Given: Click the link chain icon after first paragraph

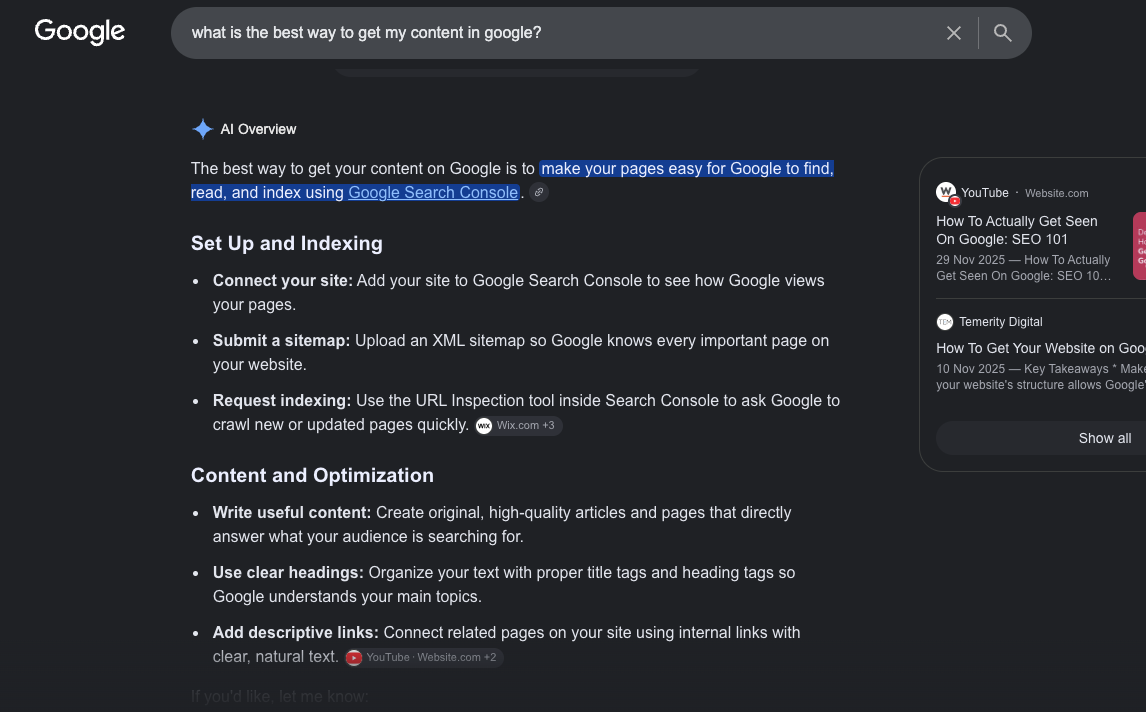Looking at the screenshot, I should coord(539,192).
